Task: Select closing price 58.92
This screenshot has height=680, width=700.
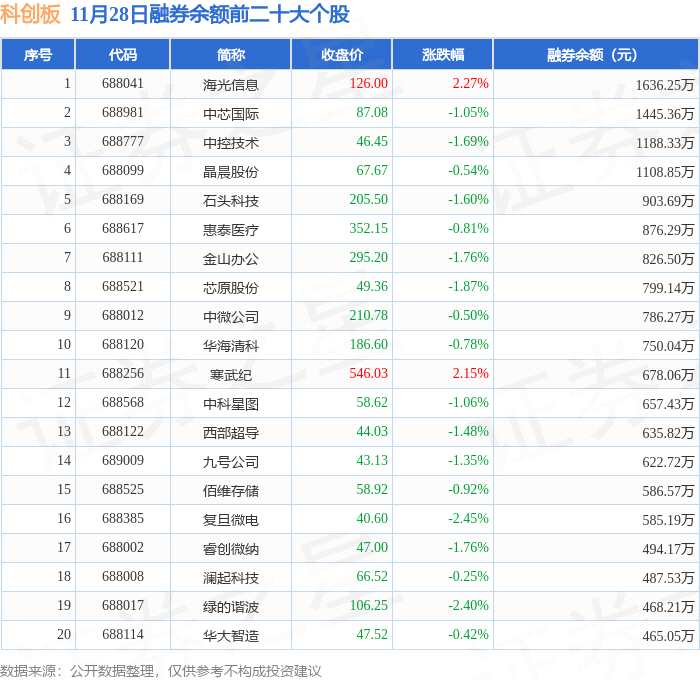Action: pos(372,490)
